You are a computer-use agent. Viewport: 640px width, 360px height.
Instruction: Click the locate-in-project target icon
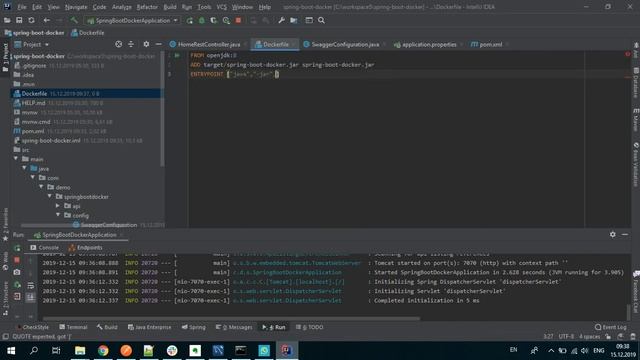tap(118, 44)
